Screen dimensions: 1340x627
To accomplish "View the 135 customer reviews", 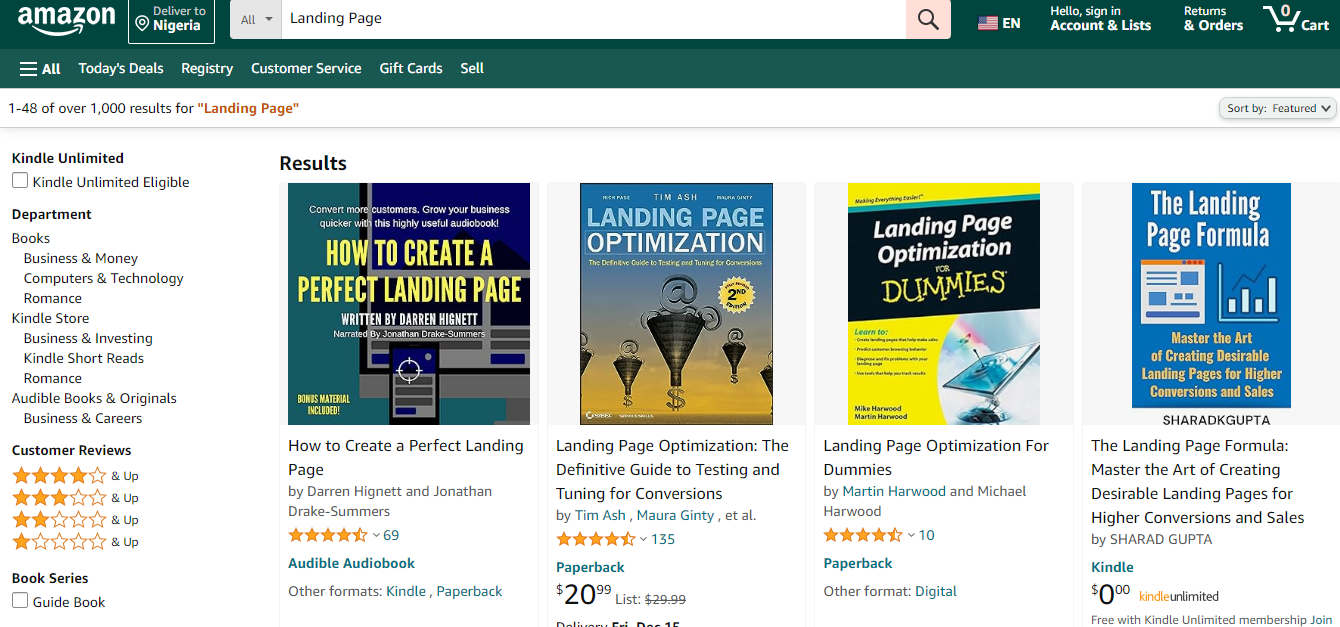I will pos(663,539).
